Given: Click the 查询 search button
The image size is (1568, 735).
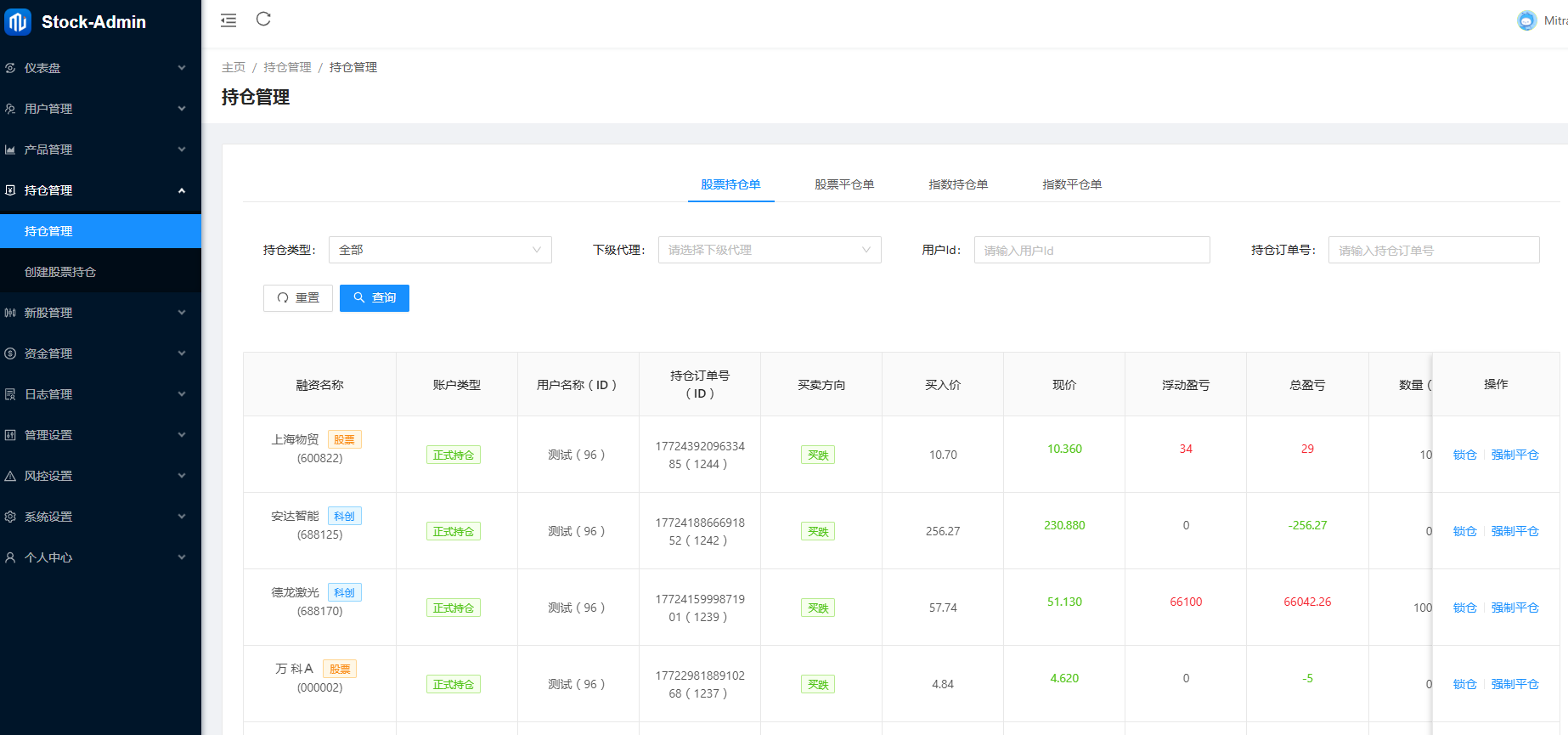Looking at the screenshot, I should [x=374, y=298].
